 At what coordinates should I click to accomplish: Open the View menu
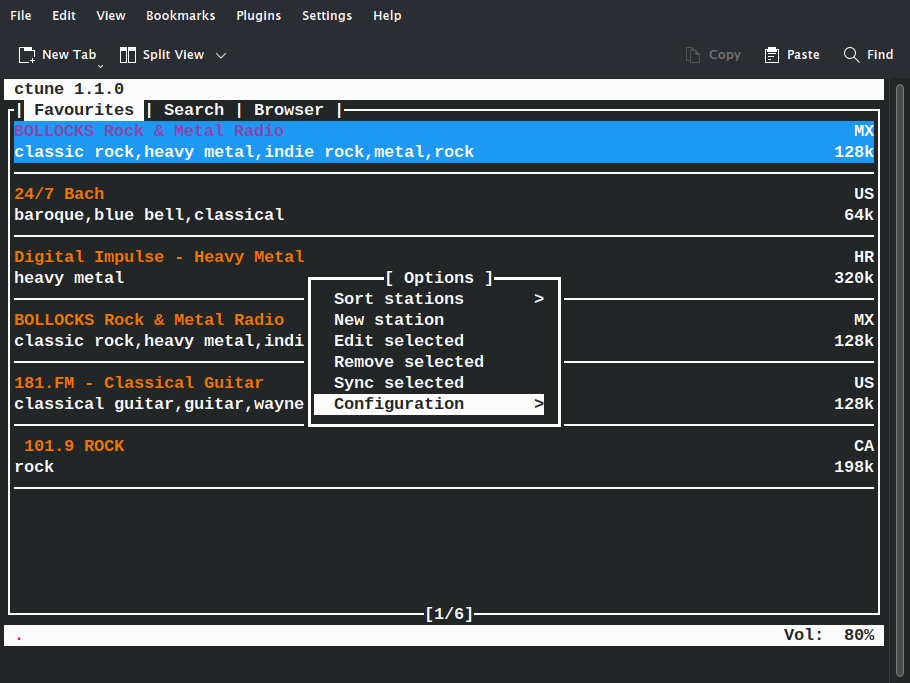tap(111, 16)
